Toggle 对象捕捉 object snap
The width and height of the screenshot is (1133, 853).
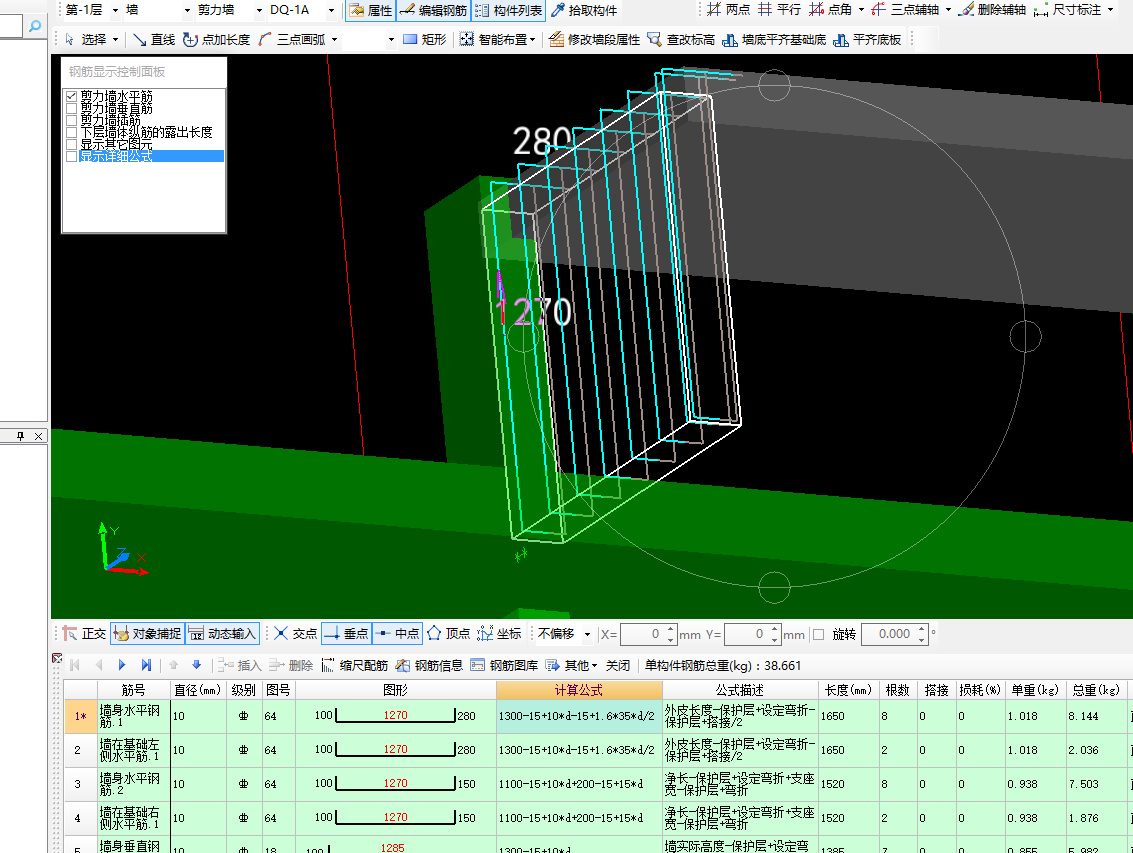point(147,634)
